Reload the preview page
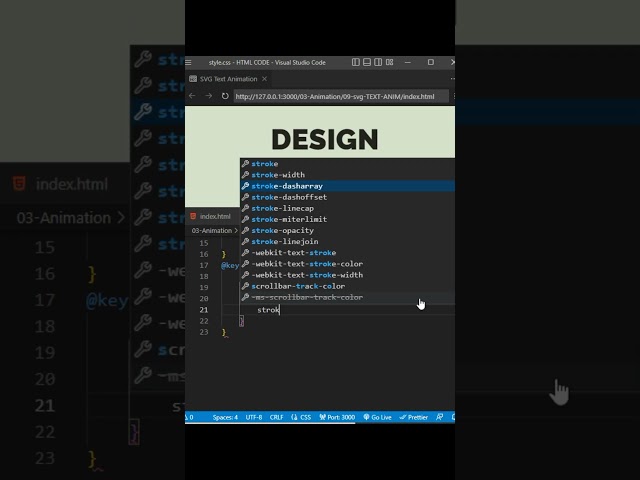640x480 pixels. (x=225, y=96)
